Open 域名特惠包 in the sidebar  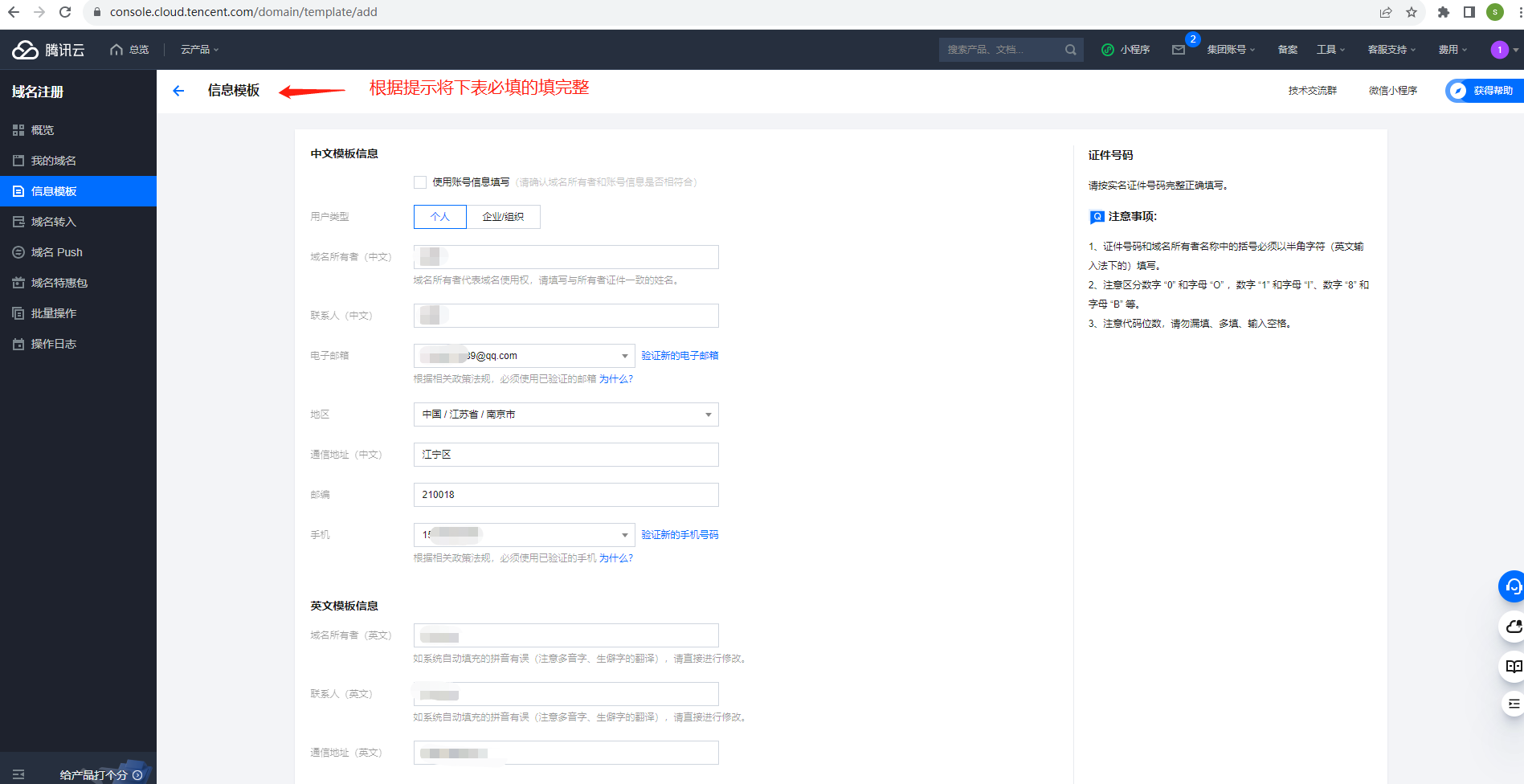tap(59, 283)
